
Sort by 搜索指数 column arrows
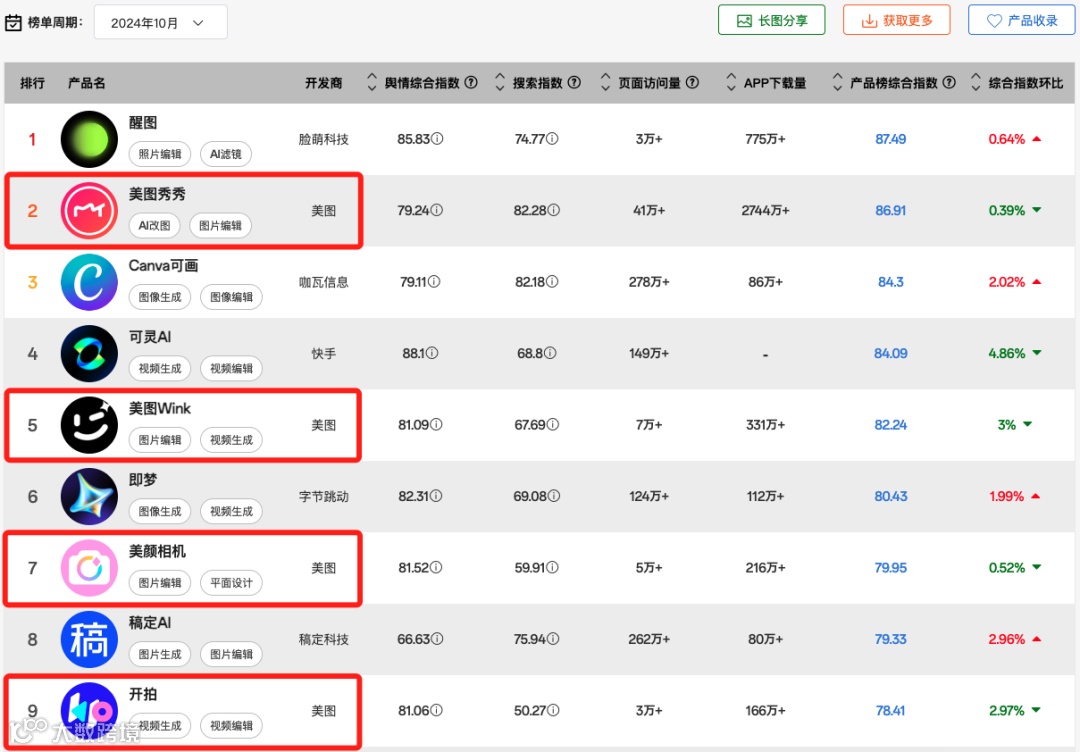click(500, 83)
